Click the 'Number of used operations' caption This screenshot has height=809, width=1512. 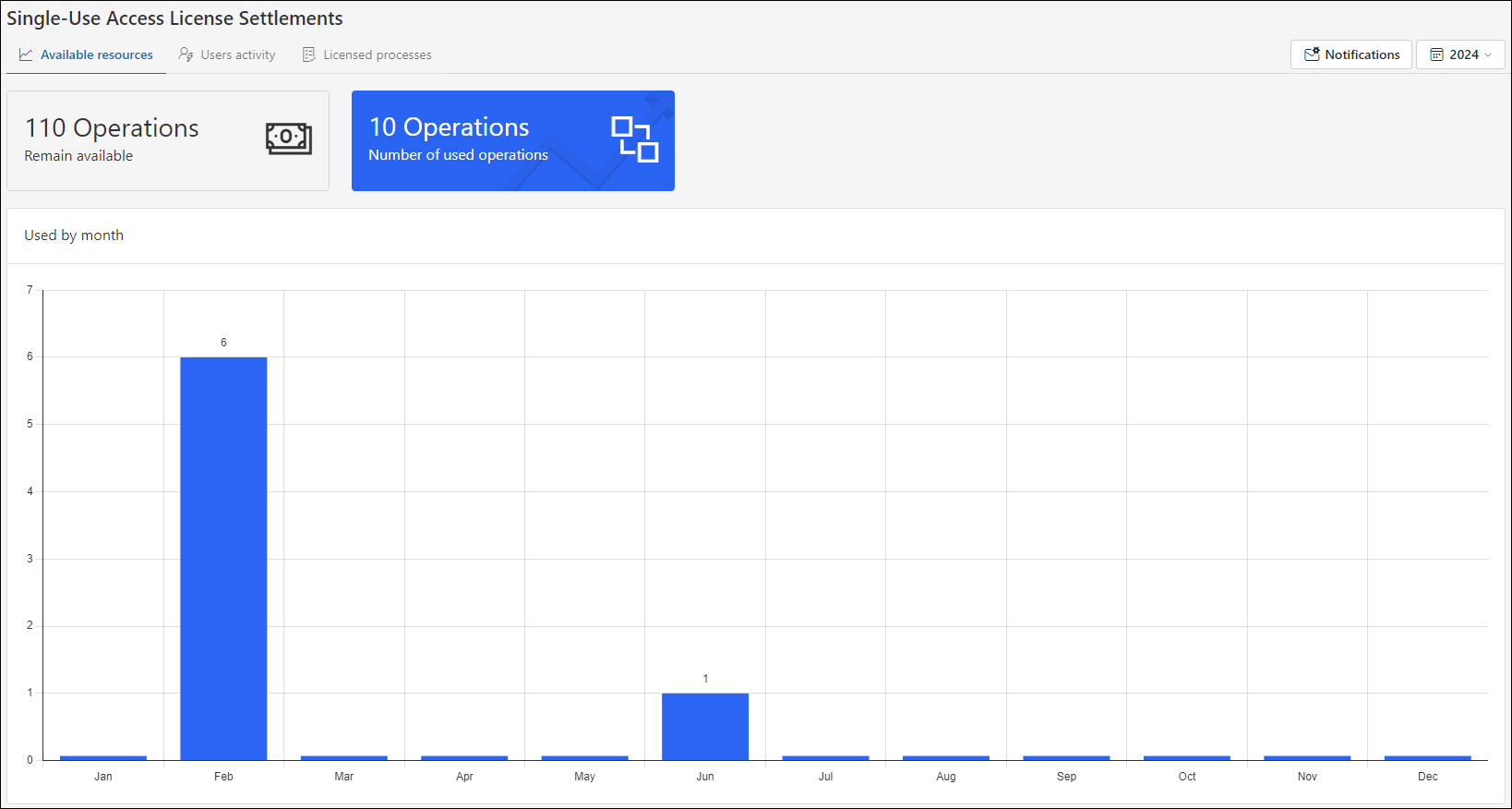pos(458,155)
